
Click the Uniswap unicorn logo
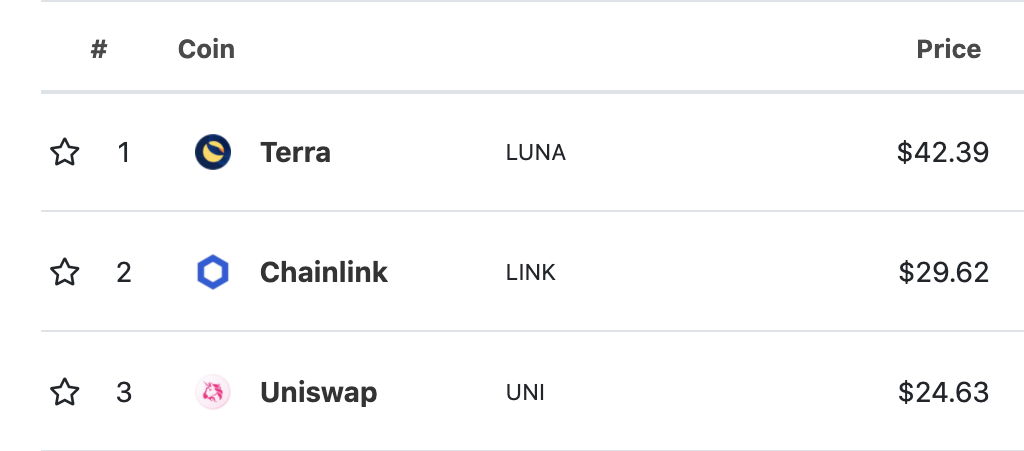pyautogui.click(x=213, y=392)
